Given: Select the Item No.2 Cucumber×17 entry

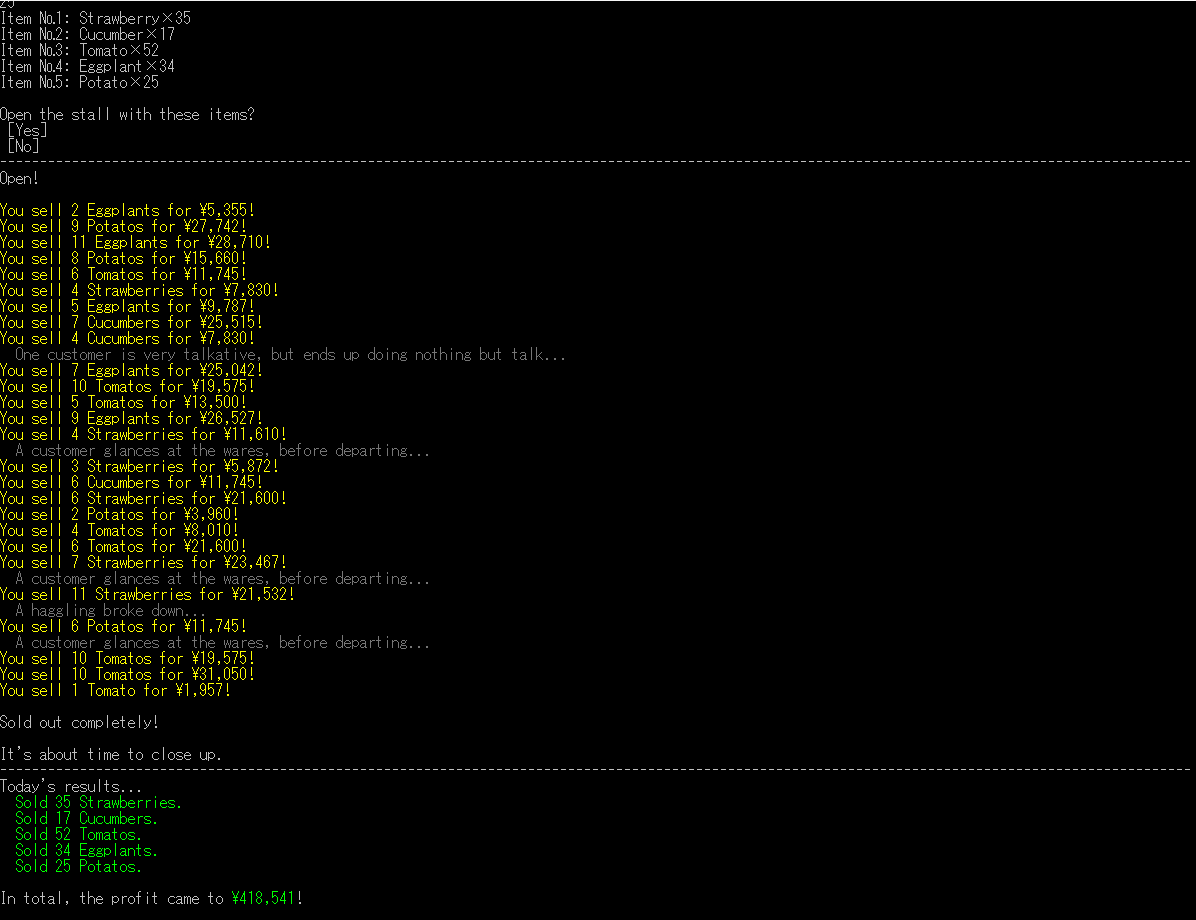Looking at the screenshot, I should pos(88,34).
